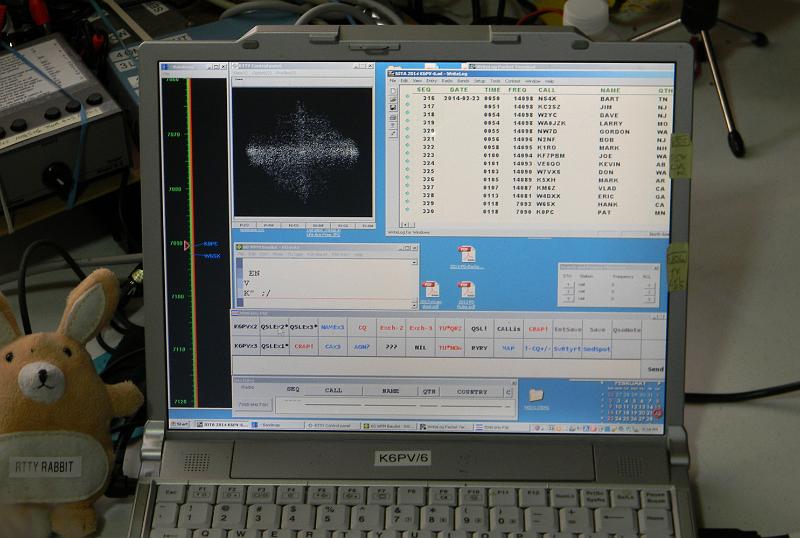The height and width of the screenshot is (538, 800).
Task: Click the QSL! macro button
Action: [x=479, y=329]
